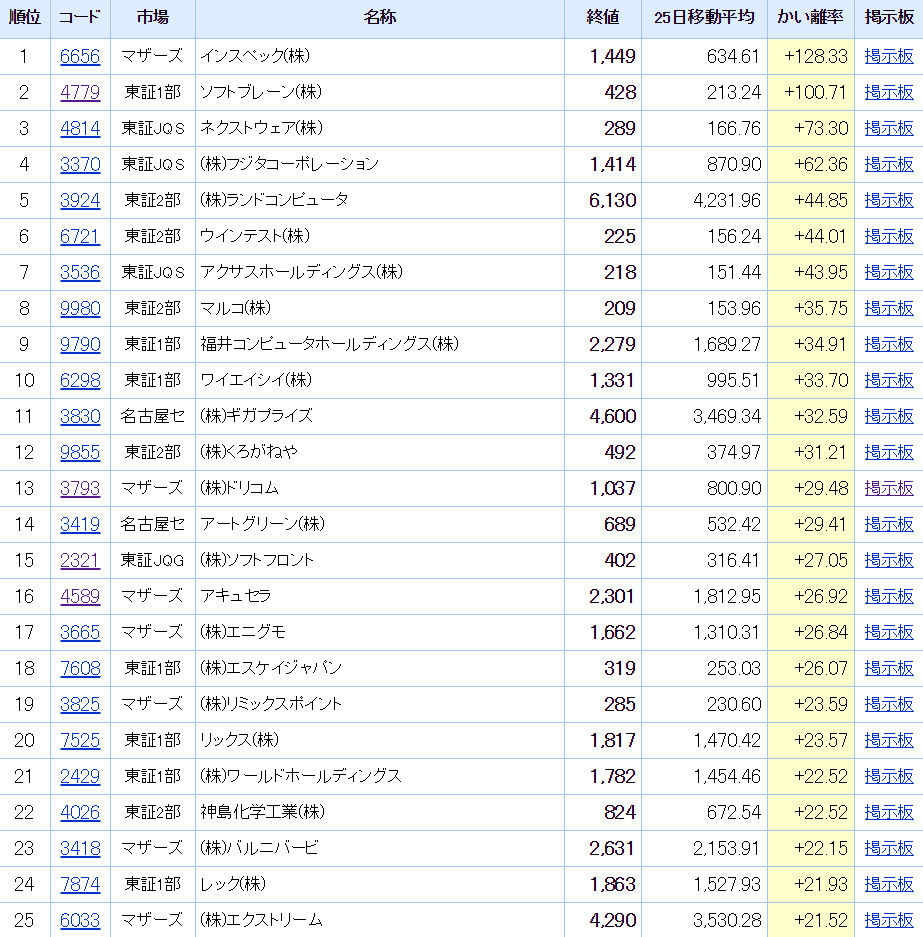Open the 掲示板 link for 神島化学工業(株)

[889, 812]
